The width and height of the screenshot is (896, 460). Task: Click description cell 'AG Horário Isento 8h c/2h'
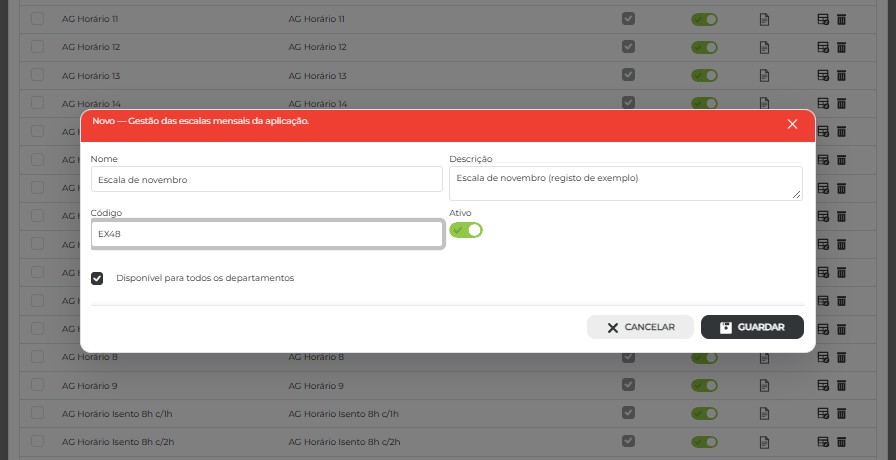344,442
